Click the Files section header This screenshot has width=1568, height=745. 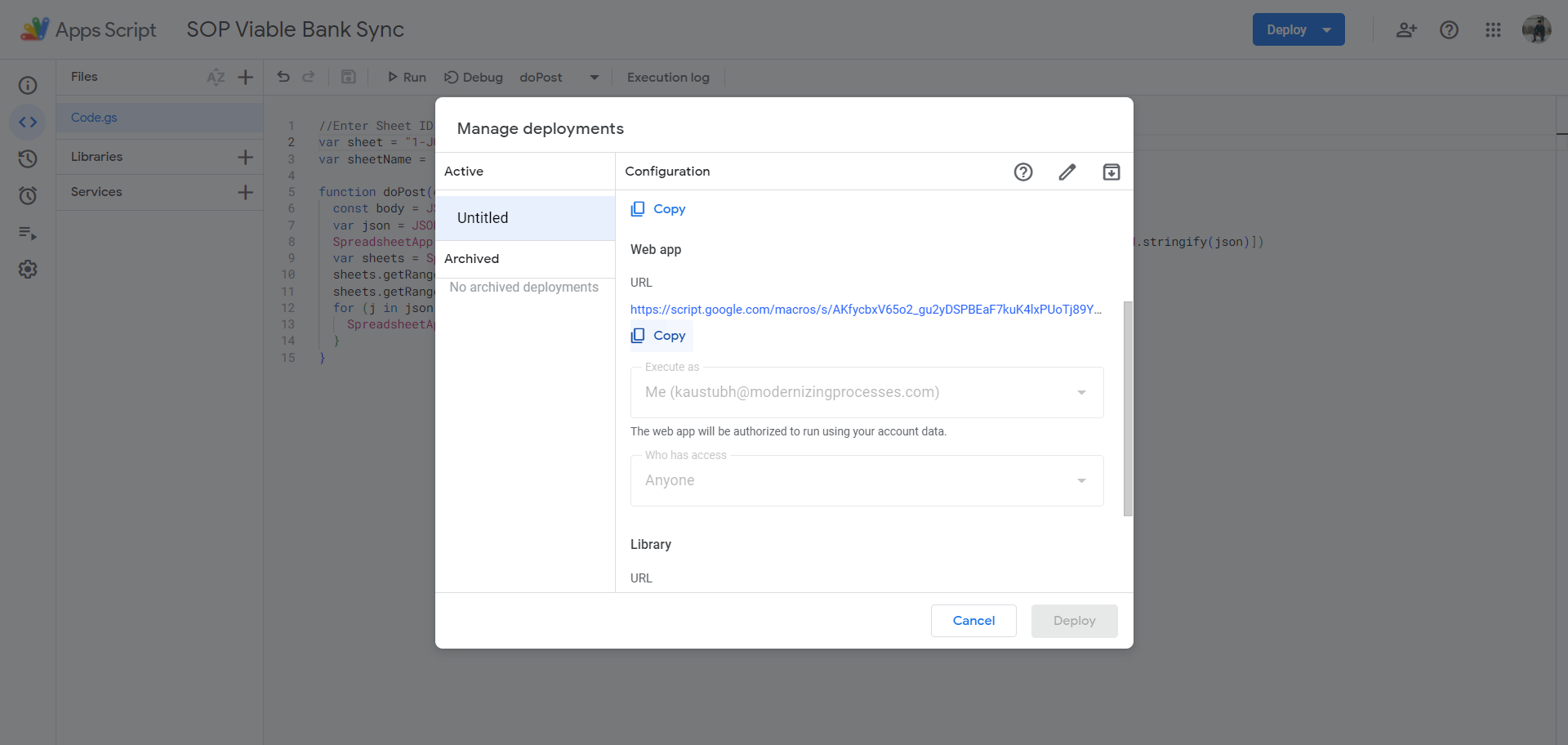(x=84, y=77)
